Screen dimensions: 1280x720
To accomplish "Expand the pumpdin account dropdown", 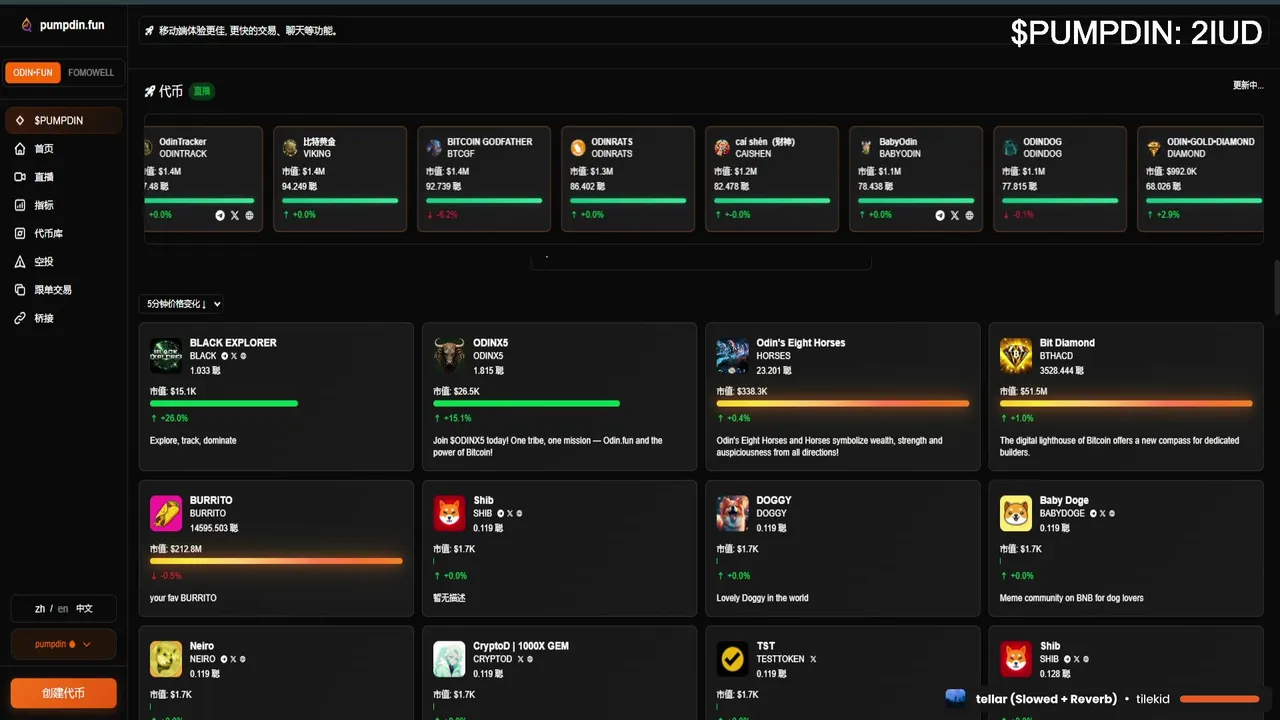I will click(x=63, y=645).
